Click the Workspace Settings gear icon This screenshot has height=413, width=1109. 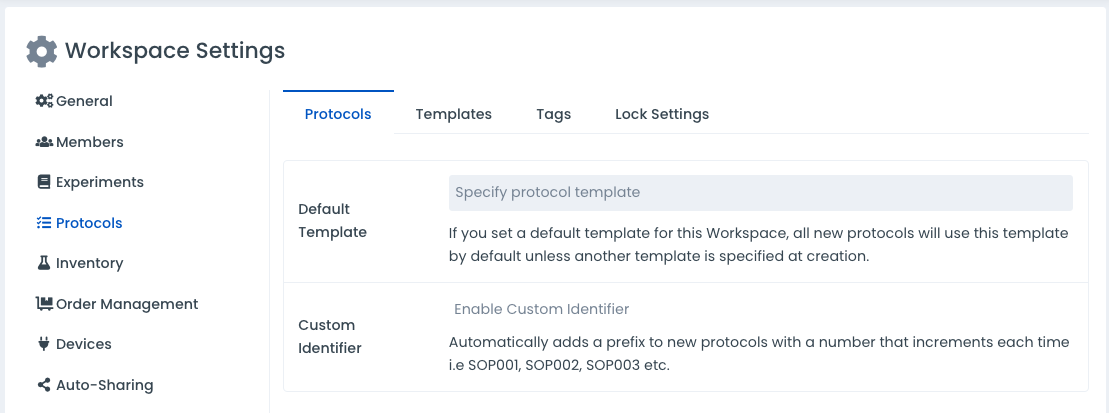(x=41, y=51)
